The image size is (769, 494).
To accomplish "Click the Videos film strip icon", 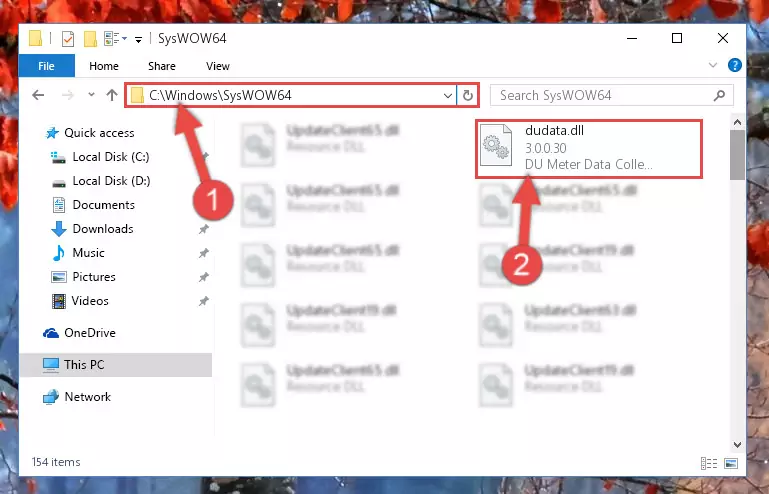I will pyautogui.click(x=59, y=301).
